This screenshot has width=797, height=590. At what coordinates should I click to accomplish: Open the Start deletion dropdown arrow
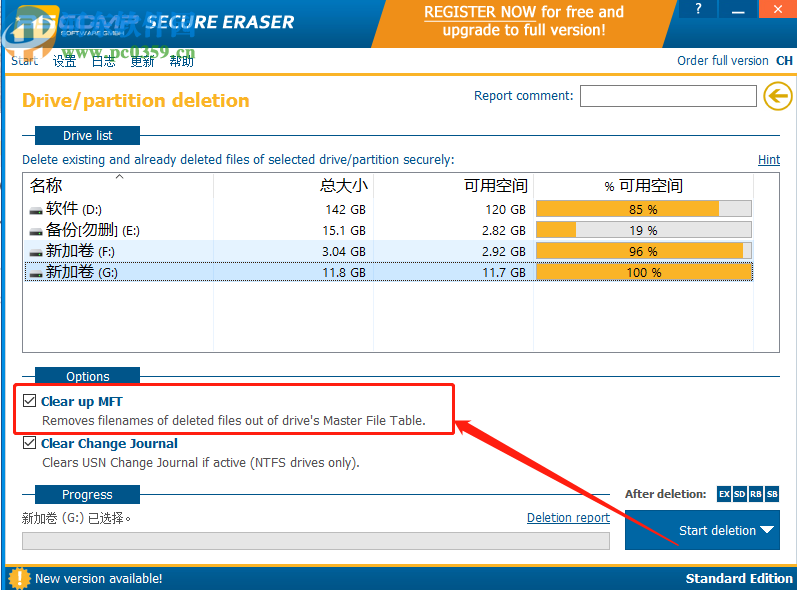pos(767,530)
